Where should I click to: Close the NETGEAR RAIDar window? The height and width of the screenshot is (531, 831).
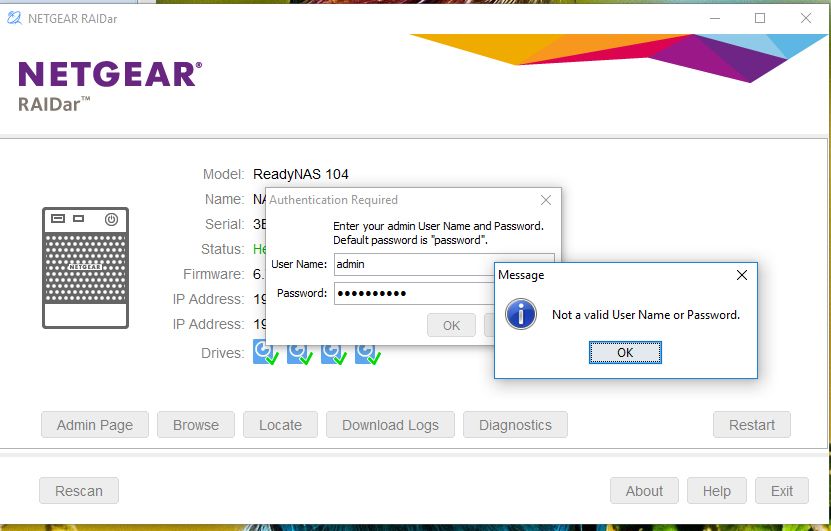[x=806, y=18]
